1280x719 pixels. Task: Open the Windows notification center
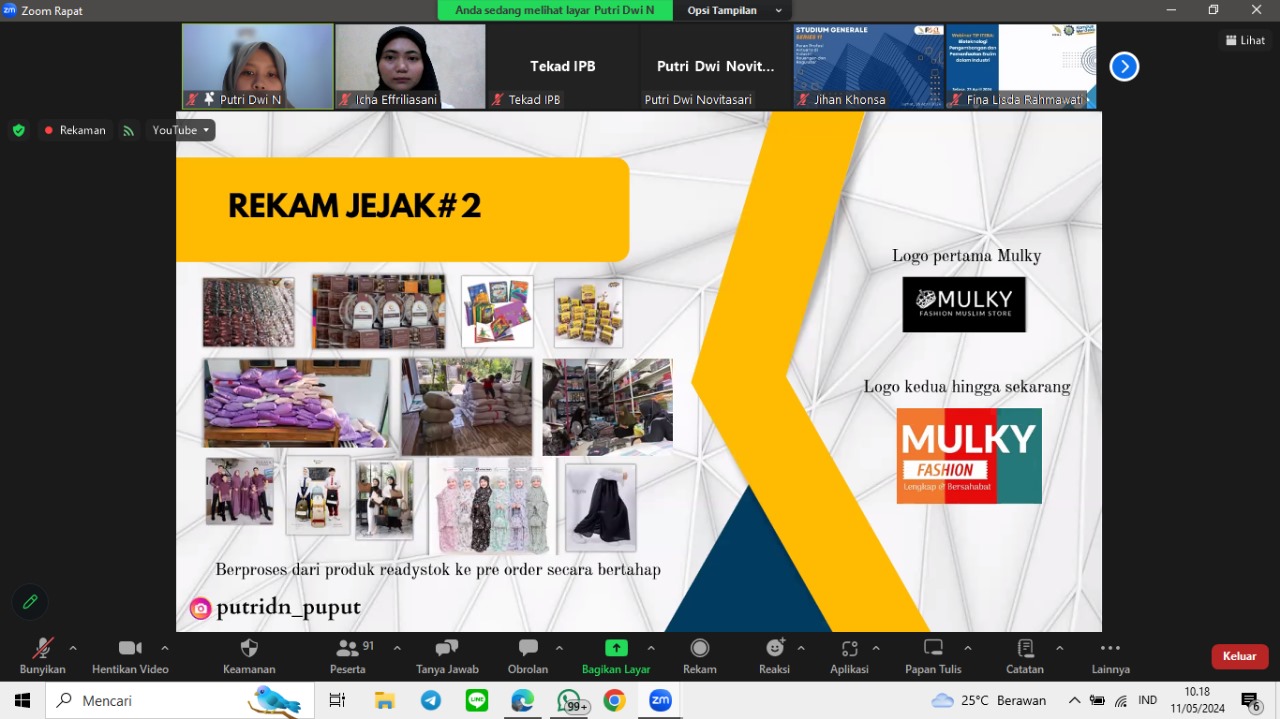(x=1250, y=701)
